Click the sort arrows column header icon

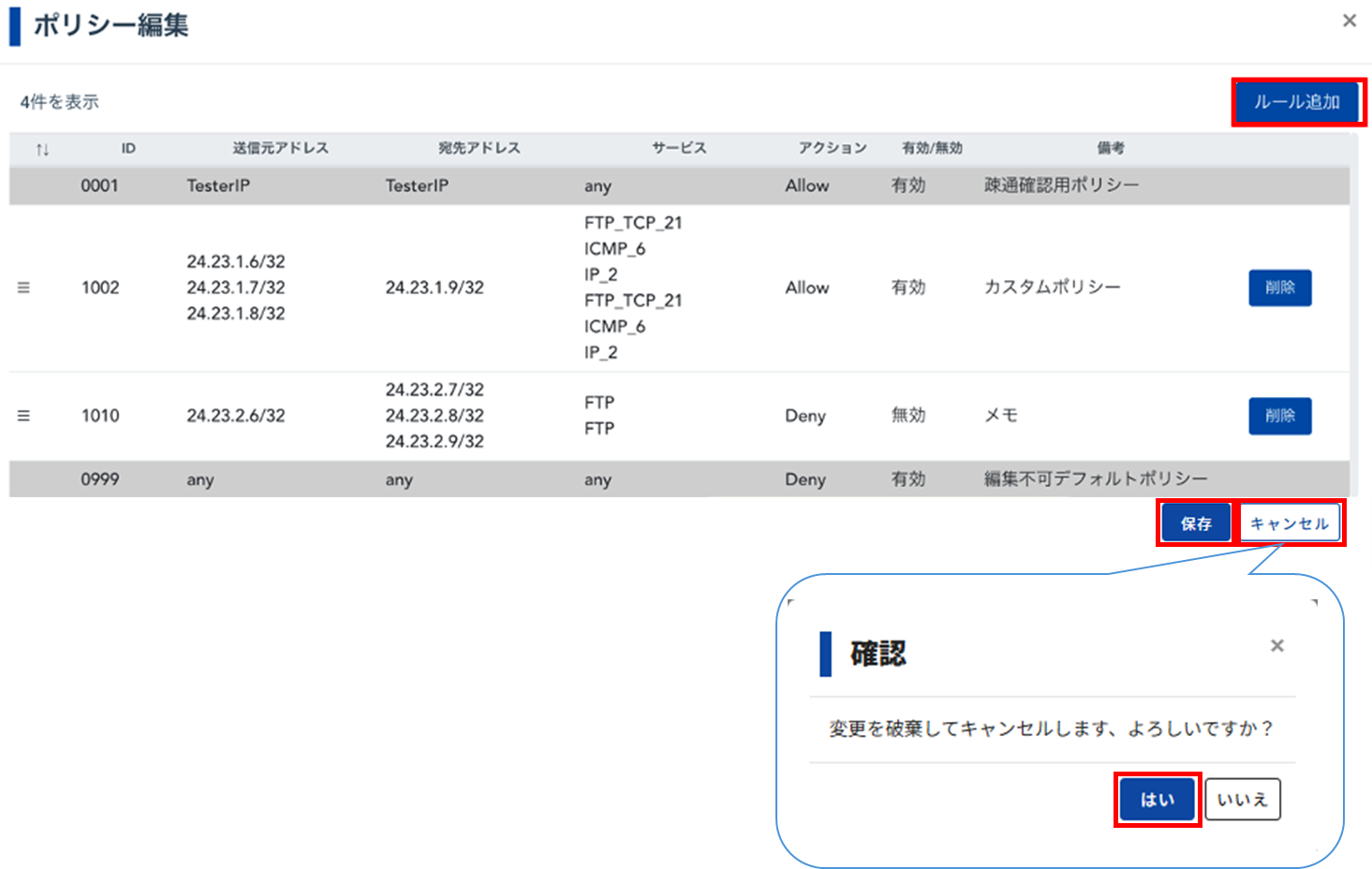[42, 149]
